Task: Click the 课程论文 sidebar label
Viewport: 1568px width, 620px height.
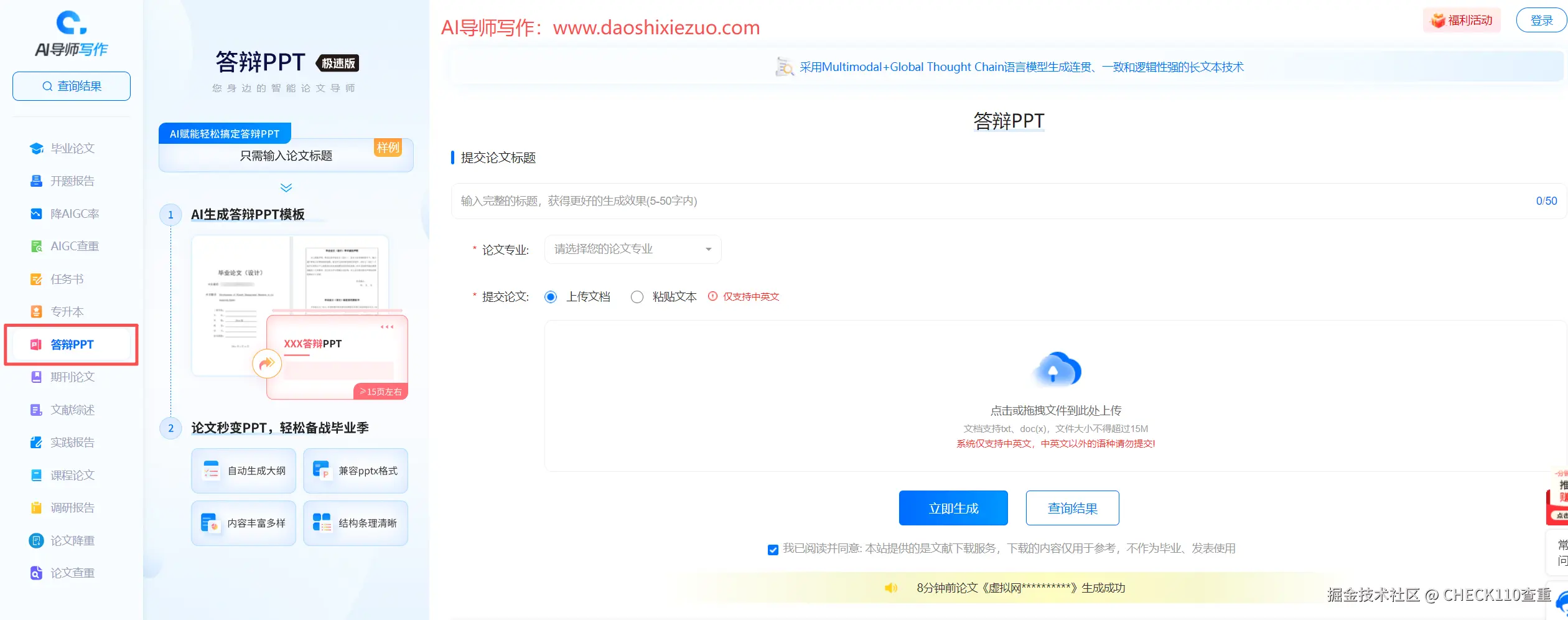Action: (x=73, y=475)
